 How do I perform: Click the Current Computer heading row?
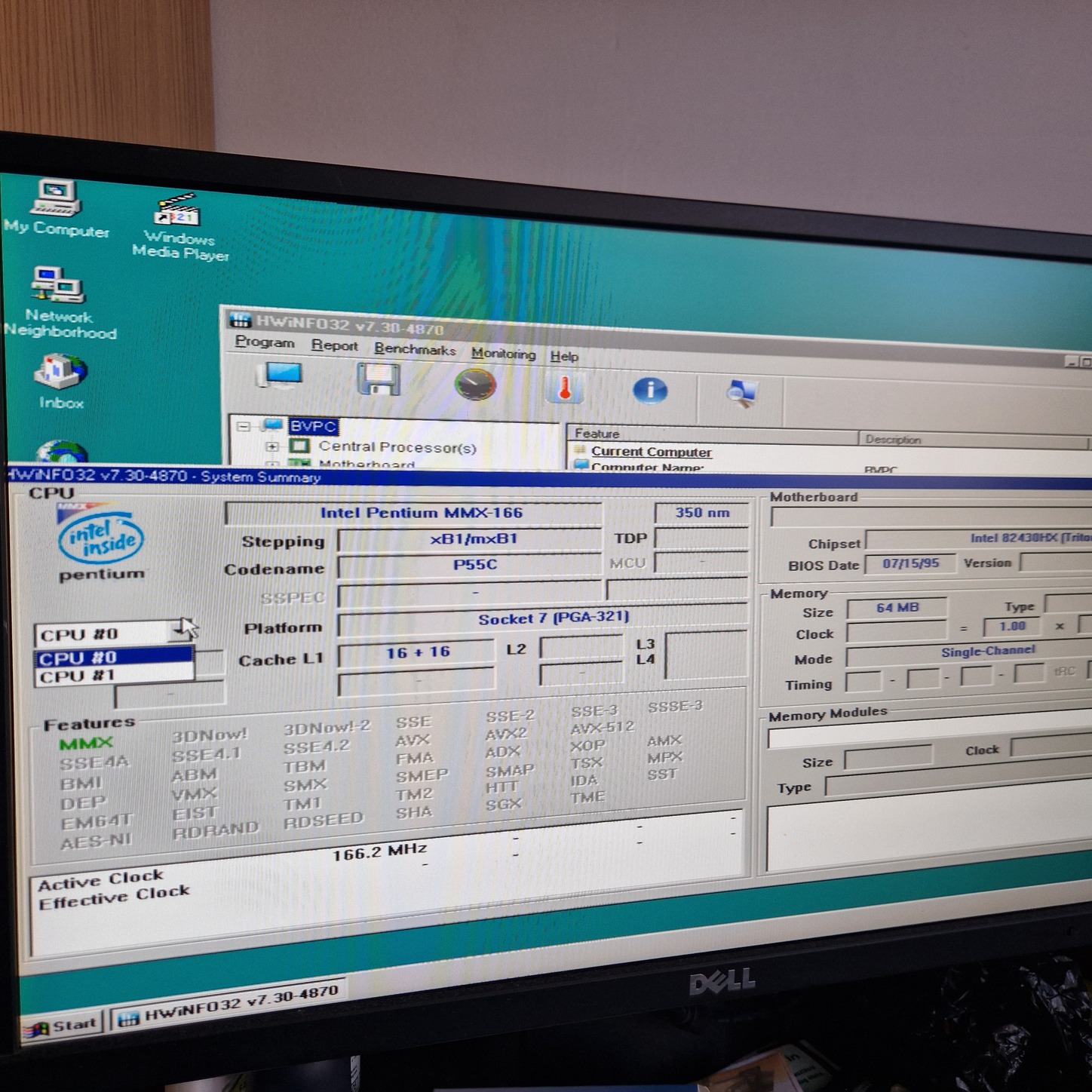(651, 452)
